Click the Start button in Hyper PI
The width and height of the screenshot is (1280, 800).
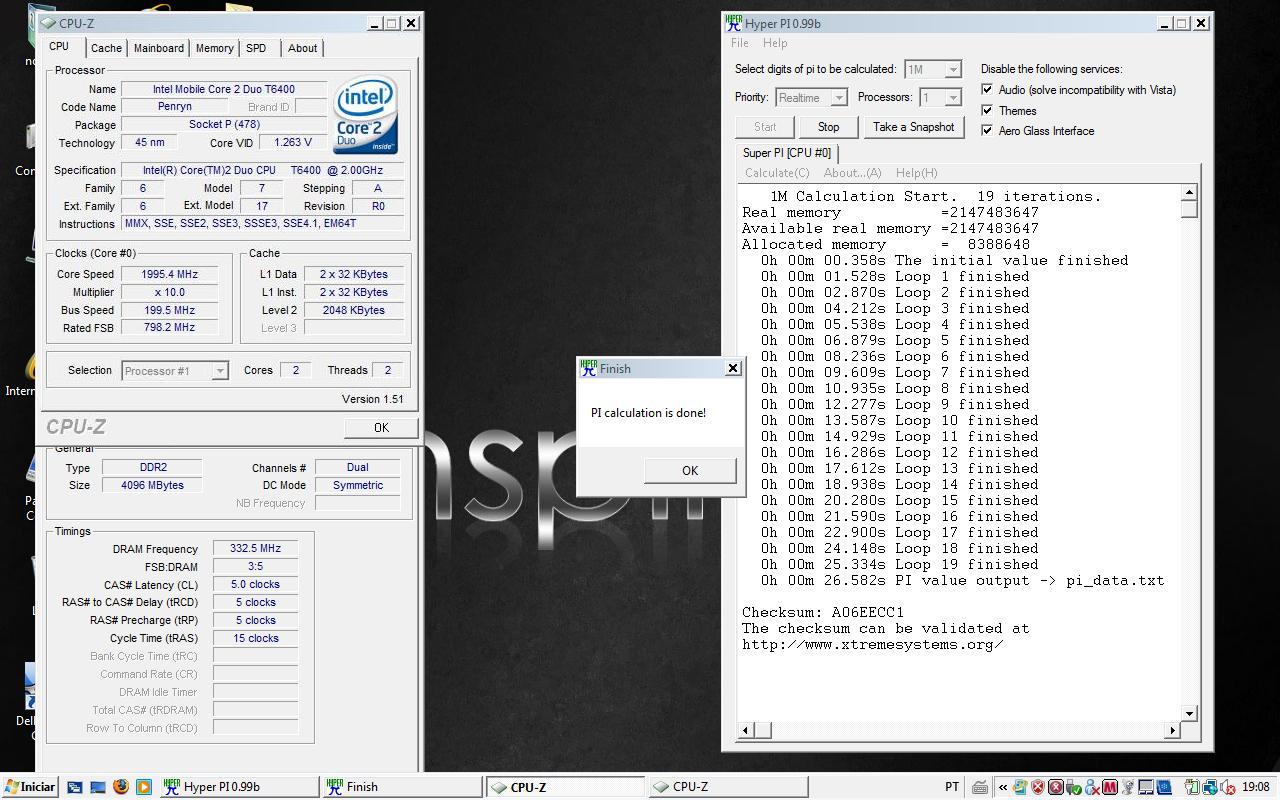tap(765, 127)
